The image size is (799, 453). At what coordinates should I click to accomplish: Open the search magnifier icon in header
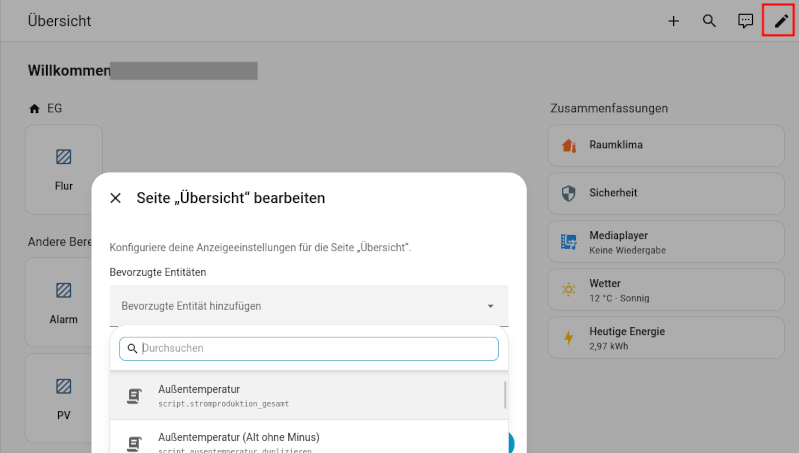(x=709, y=21)
